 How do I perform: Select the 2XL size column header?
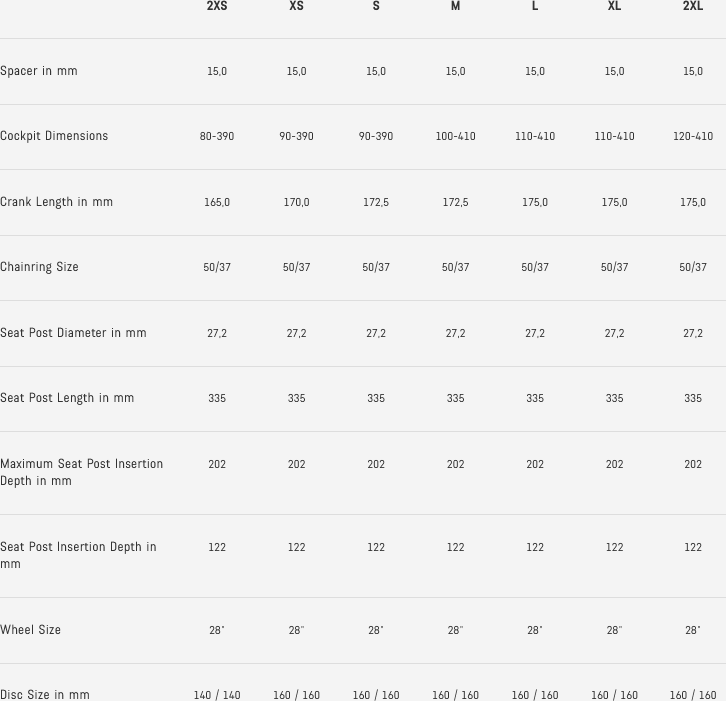[x=693, y=6]
